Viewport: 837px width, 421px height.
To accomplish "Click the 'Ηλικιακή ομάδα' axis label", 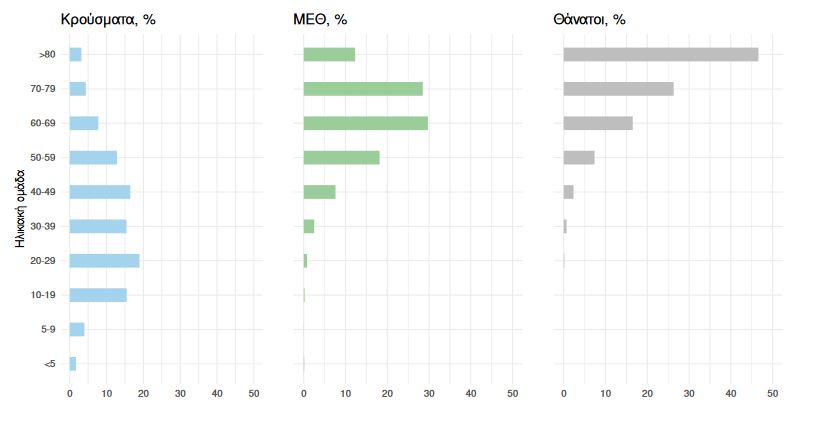I will [21, 209].
